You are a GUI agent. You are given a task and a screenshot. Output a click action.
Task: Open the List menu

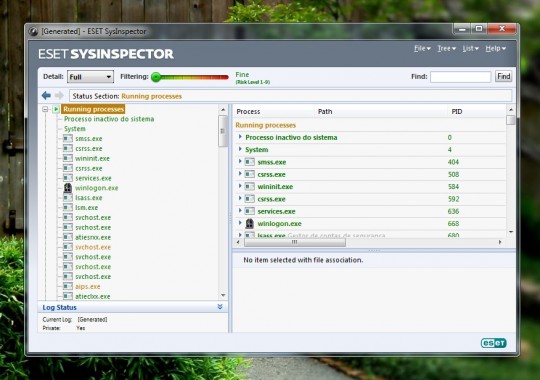tap(470, 49)
